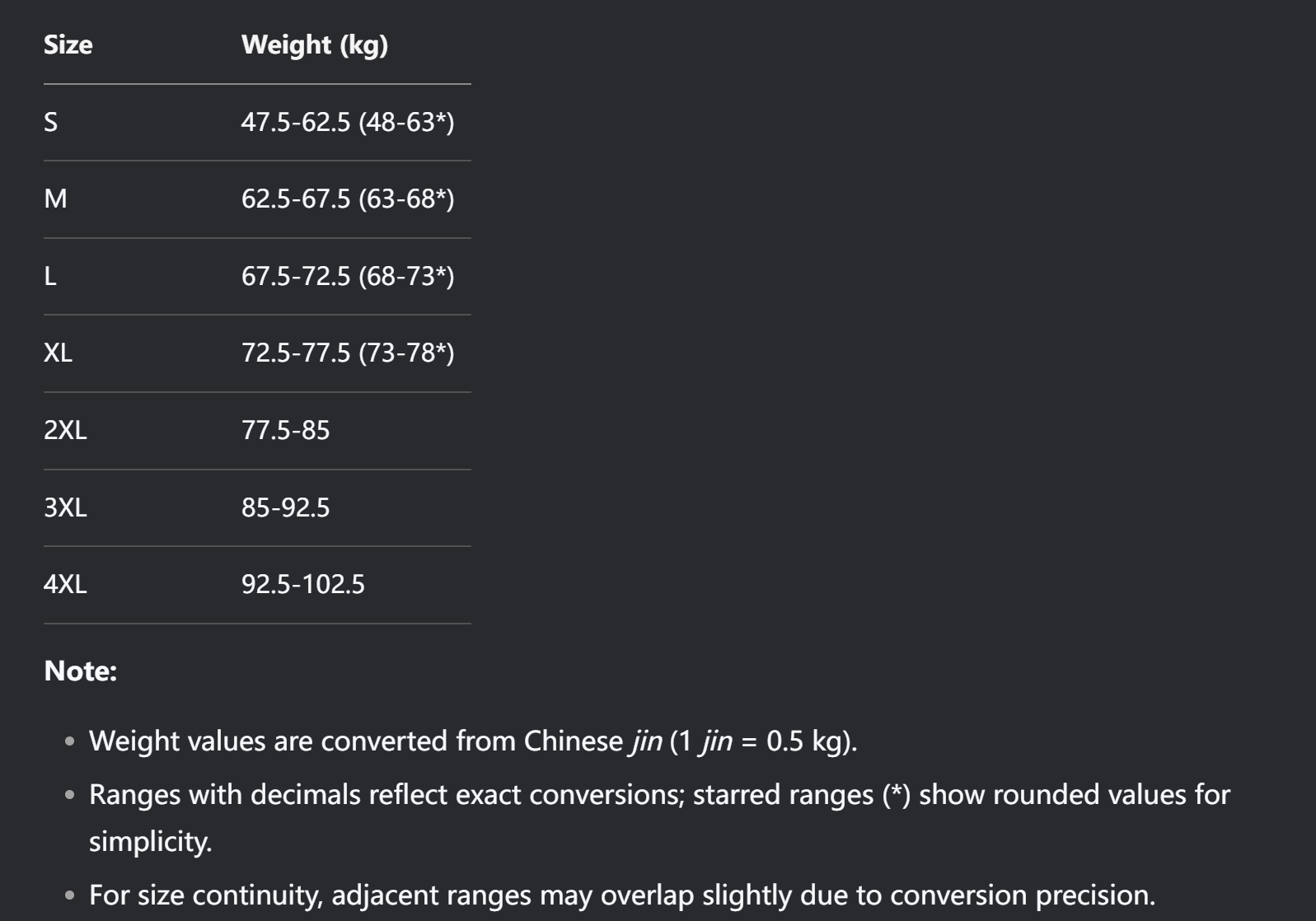Image resolution: width=1316 pixels, height=921 pixels.
Task: Select the 3XL size cell
Action: click(65, 507)
